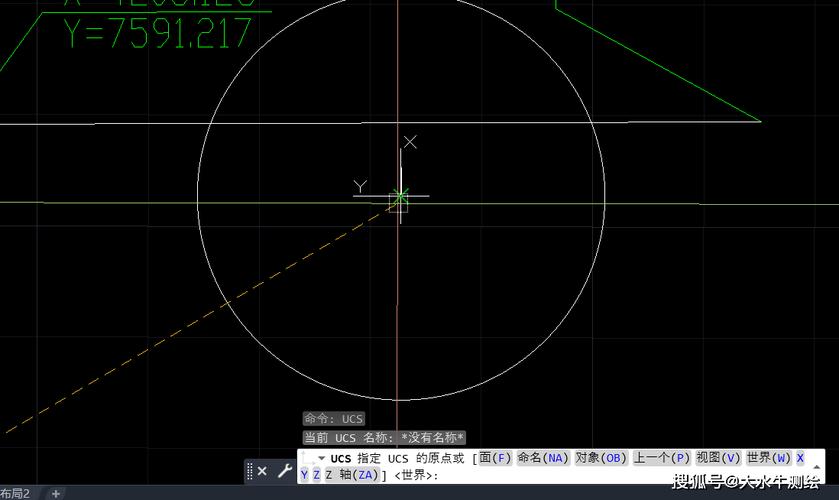This screenshot has width=839, height=500.
Task: Click the command line grip handle
Action: pyautogui.click(x=249, y=471)
